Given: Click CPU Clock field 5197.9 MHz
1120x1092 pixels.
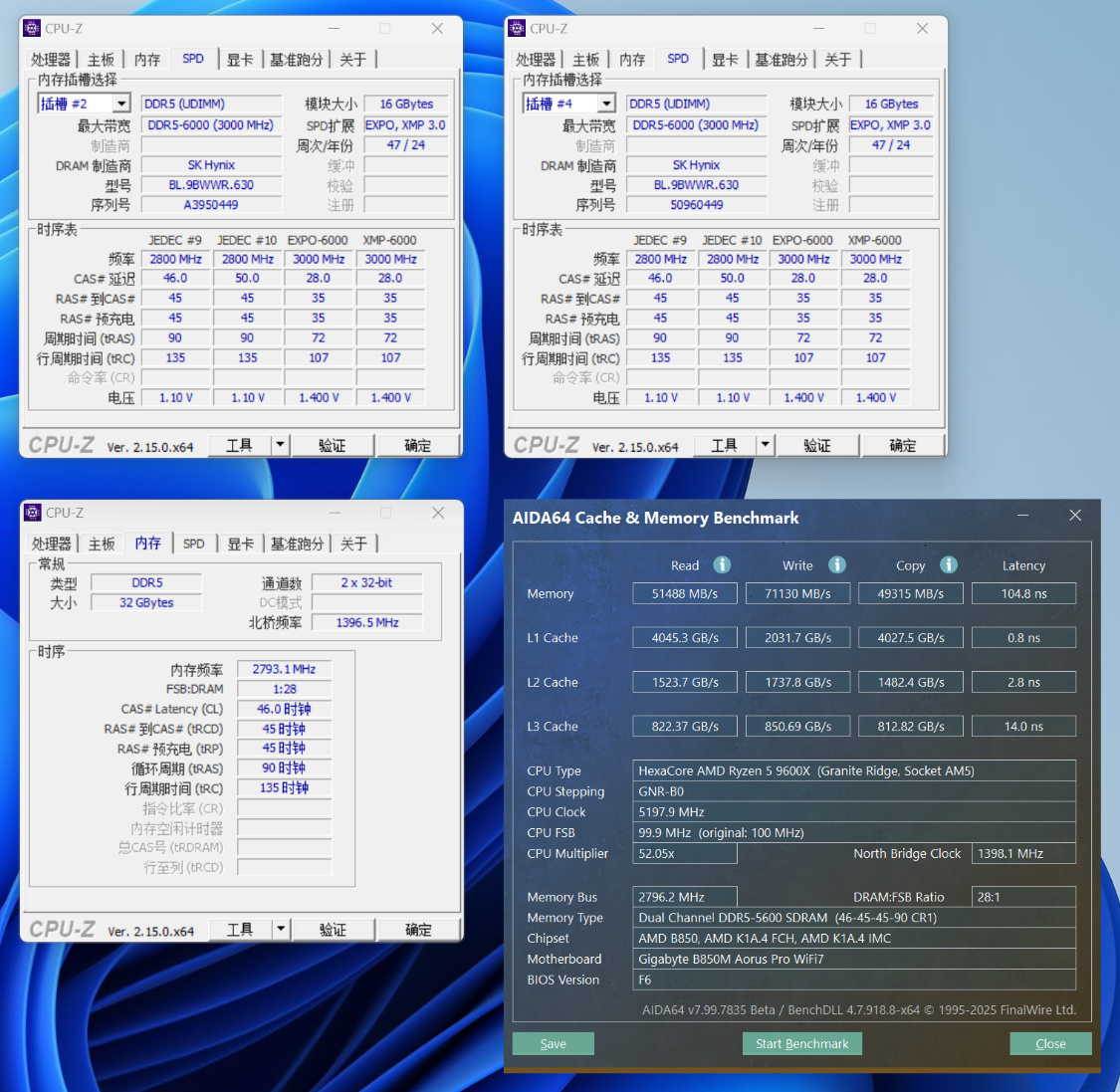Looking at the screenshot, I should click(x=854, y=812).
